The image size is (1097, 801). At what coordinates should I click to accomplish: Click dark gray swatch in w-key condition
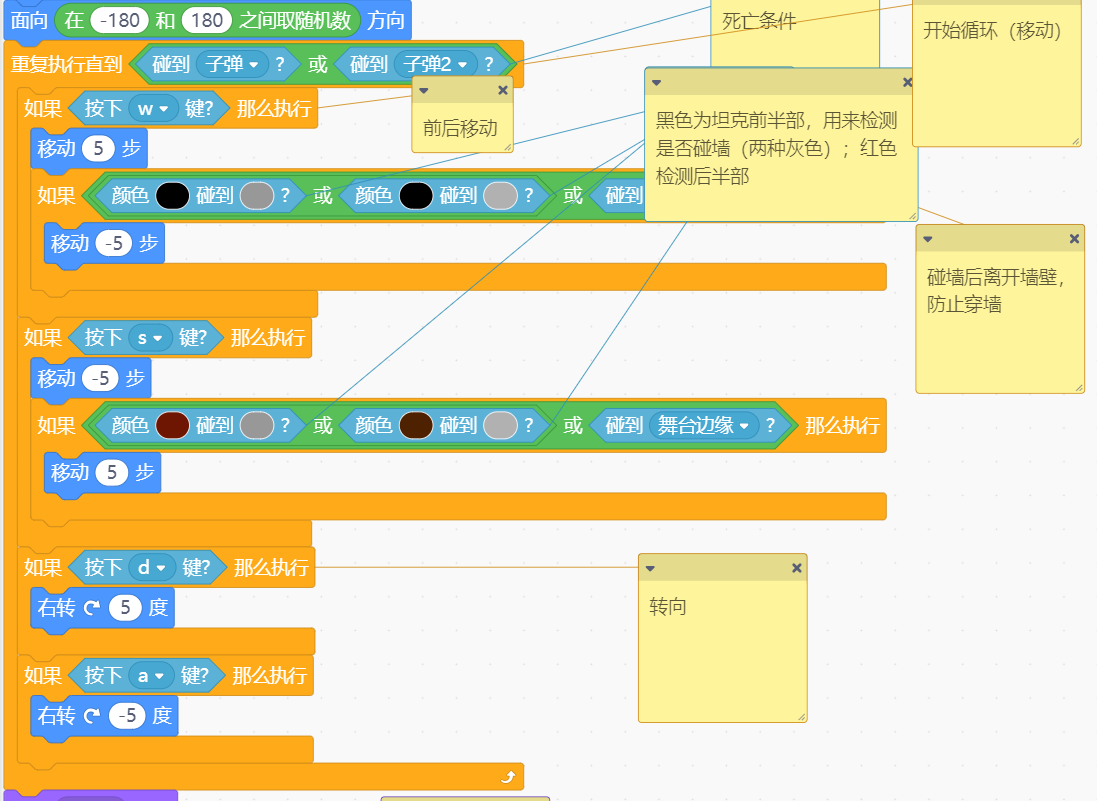pyautogui.click(x=257, y=196)
